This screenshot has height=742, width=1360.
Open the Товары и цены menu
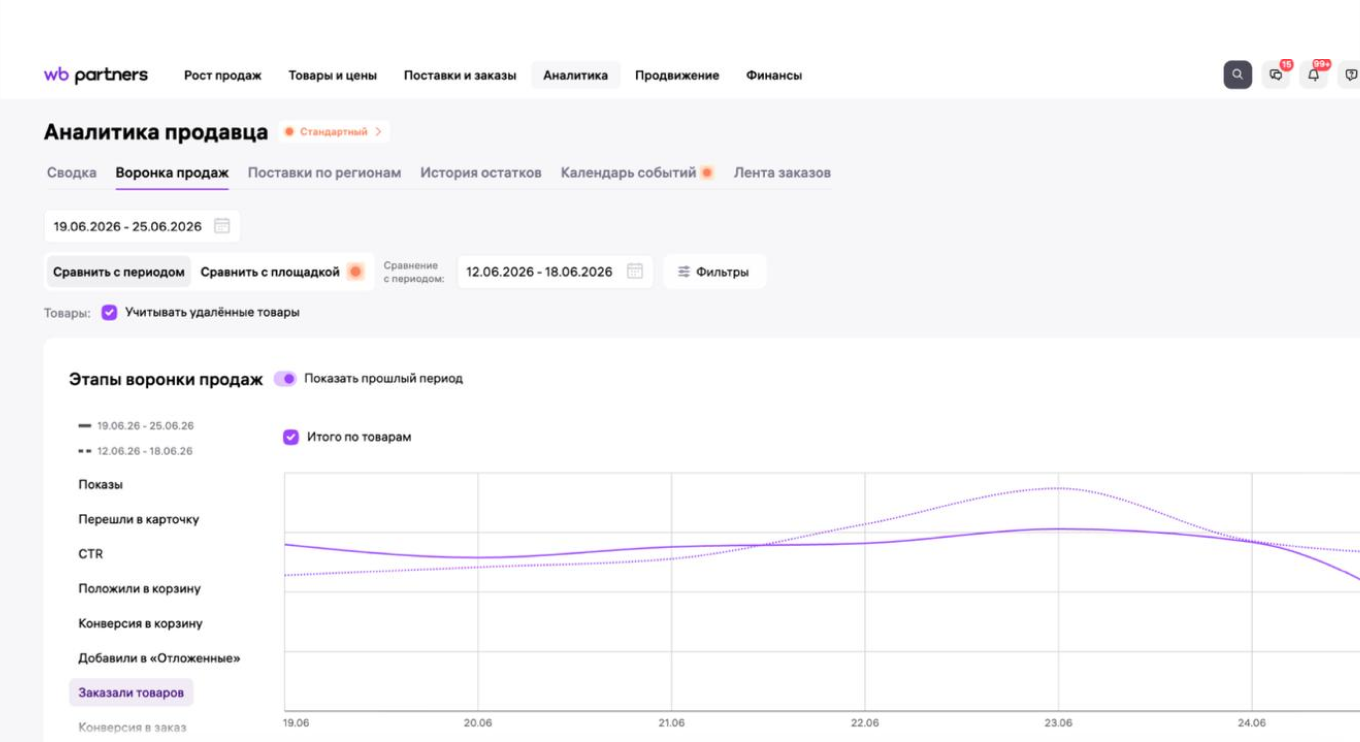click(x=333, y=75)
